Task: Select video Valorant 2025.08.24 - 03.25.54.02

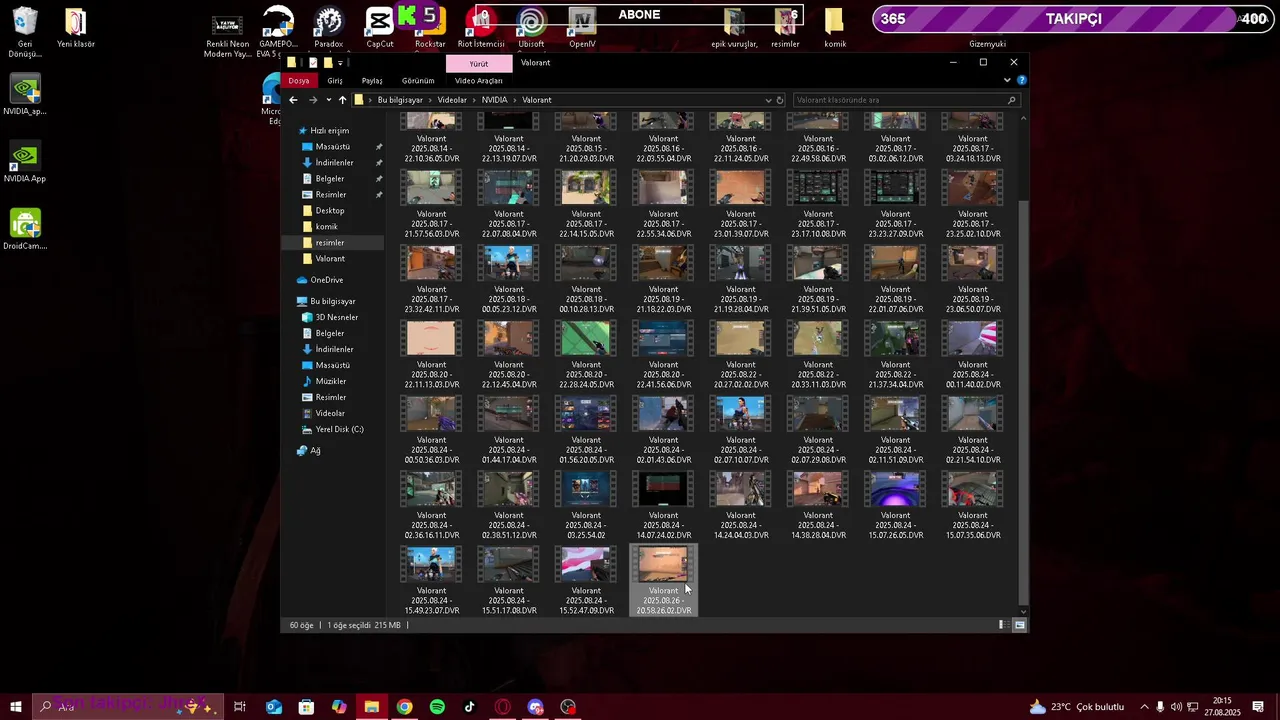Action: pos(586,506)
